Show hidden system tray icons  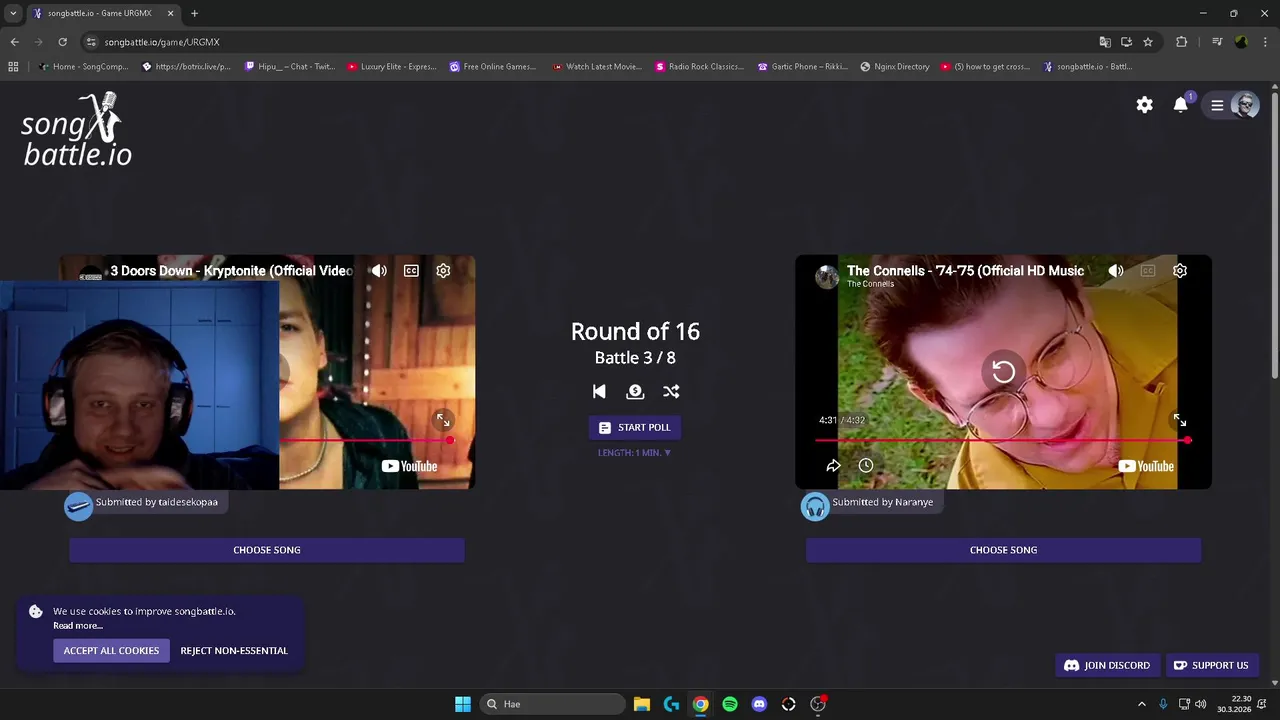click(1142, 704)
